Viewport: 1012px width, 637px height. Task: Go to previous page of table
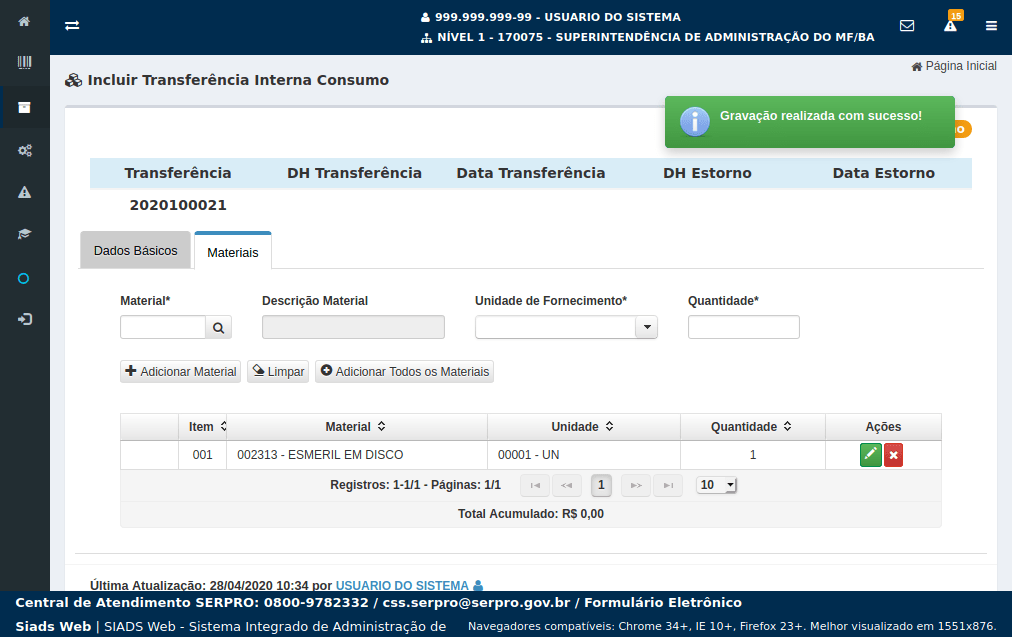(567, 485)
